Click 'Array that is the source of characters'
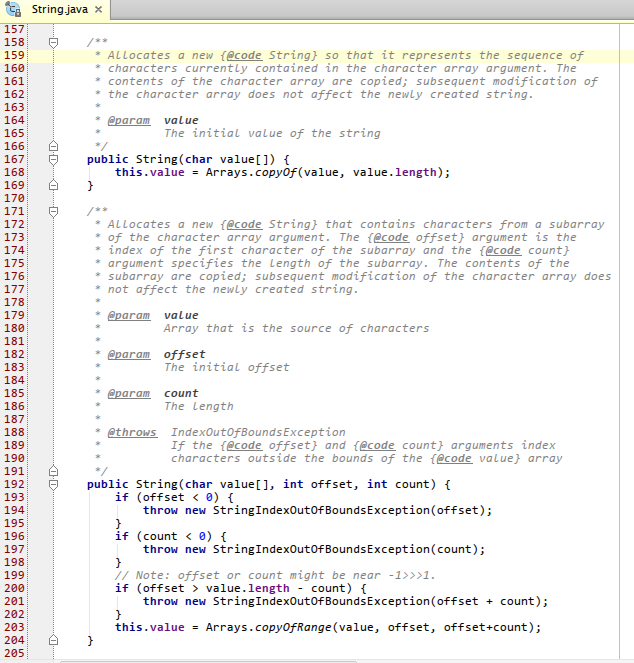634x663 pixels. click(296, 329)
